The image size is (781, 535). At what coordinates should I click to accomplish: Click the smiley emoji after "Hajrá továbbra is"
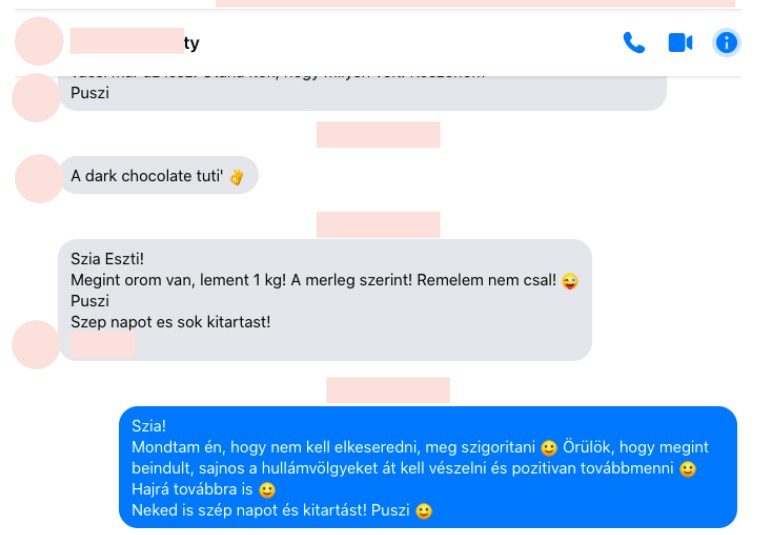[267, 490]
